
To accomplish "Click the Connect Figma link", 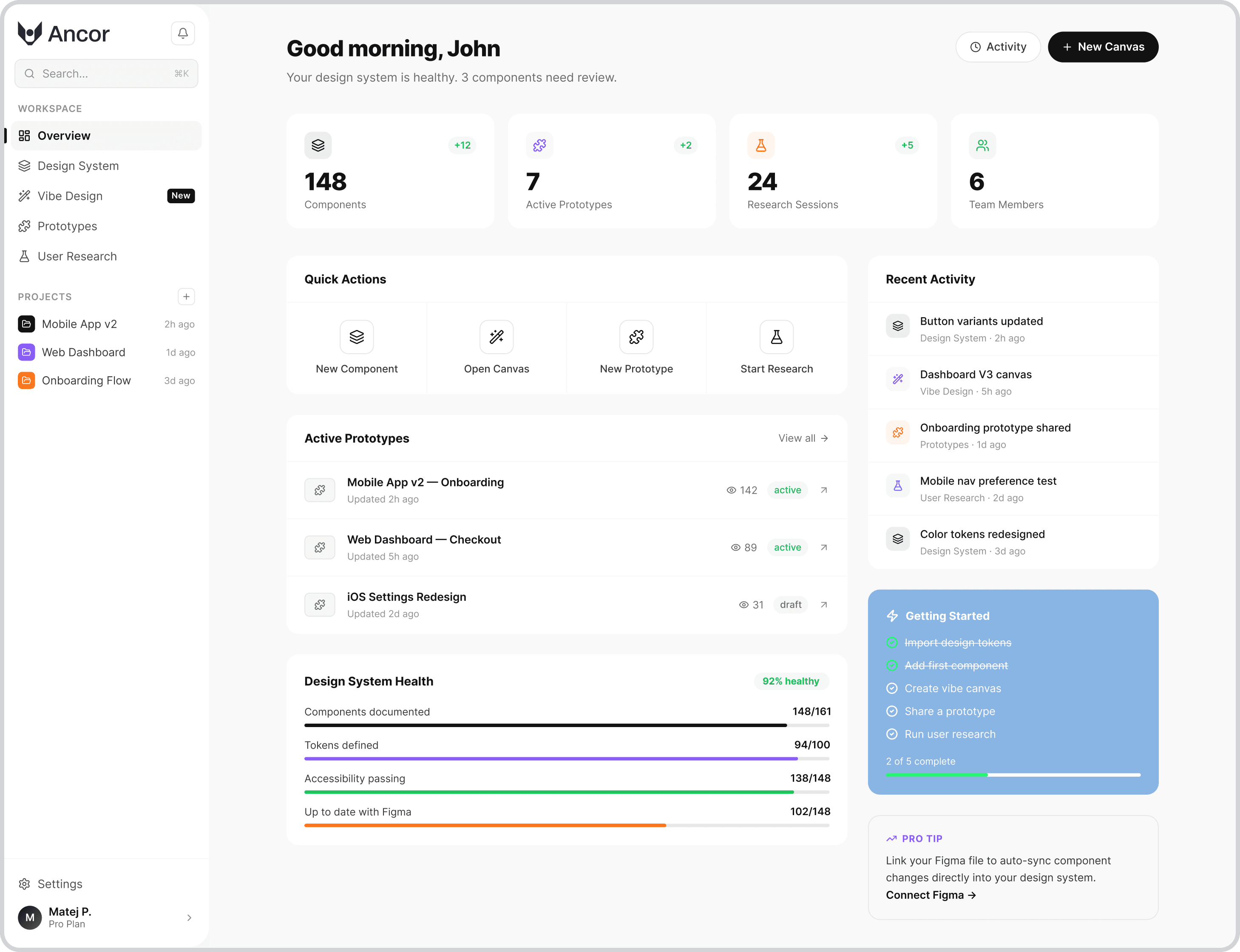I will (x=931, y=894).
